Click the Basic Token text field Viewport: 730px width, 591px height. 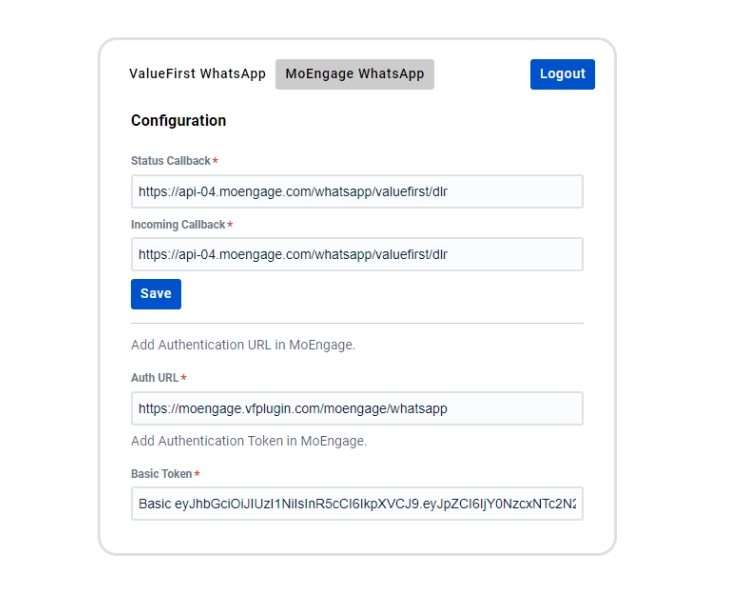(356, 504)
